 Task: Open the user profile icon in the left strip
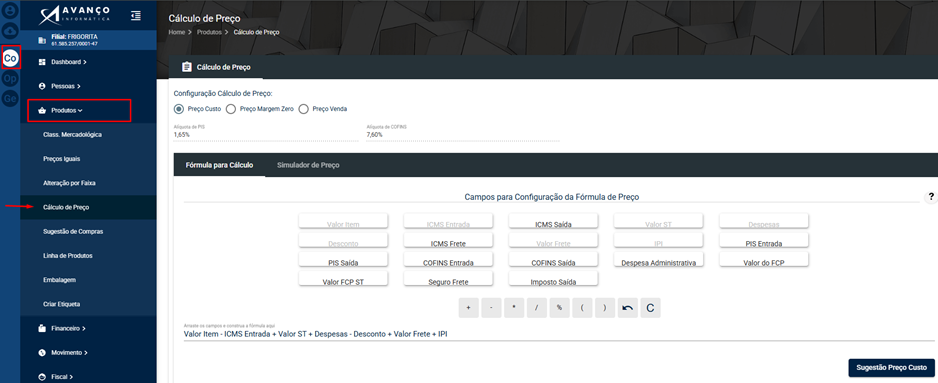coord(10,11)
